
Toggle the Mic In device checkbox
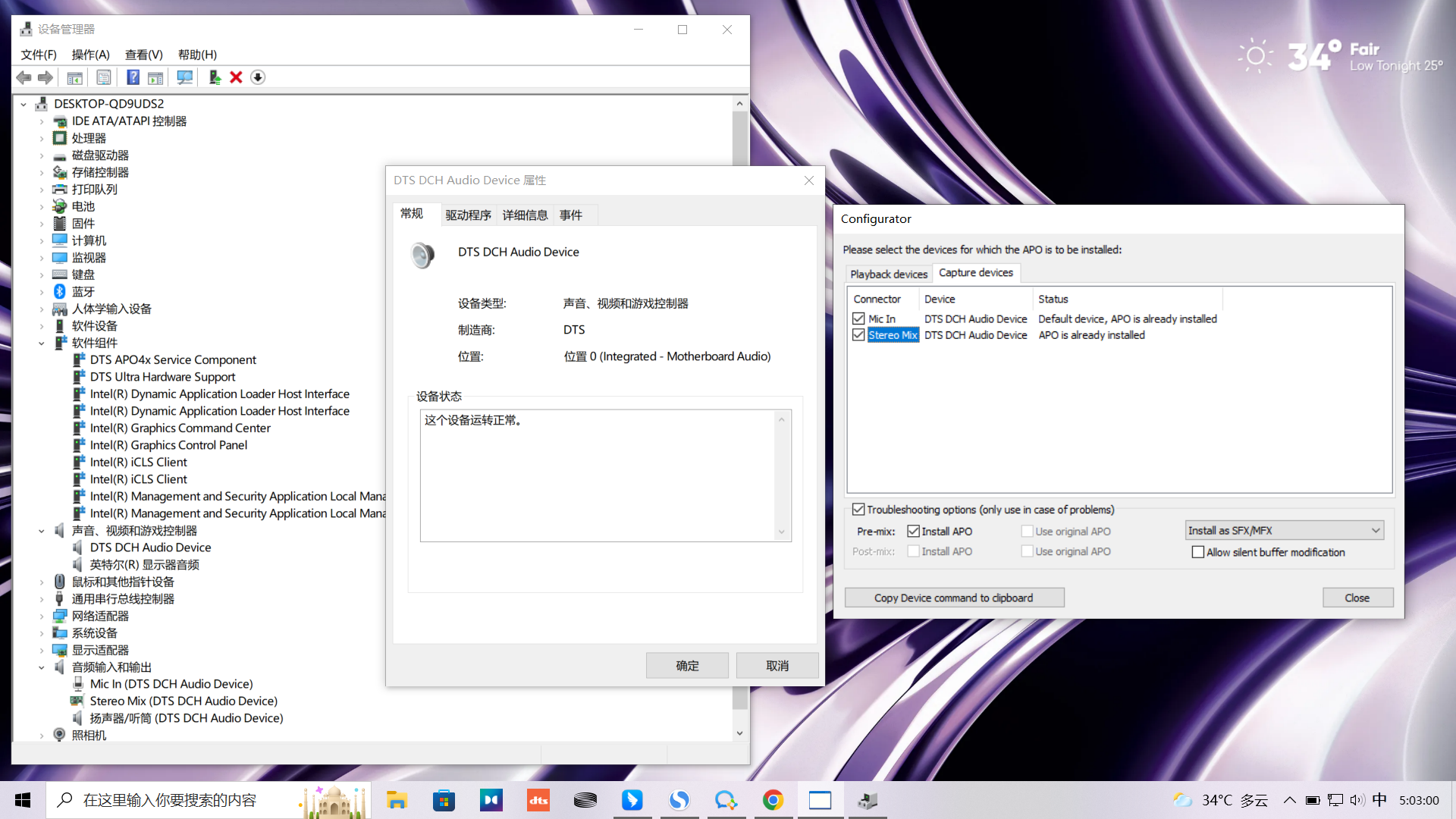click(x=858, y=318)
